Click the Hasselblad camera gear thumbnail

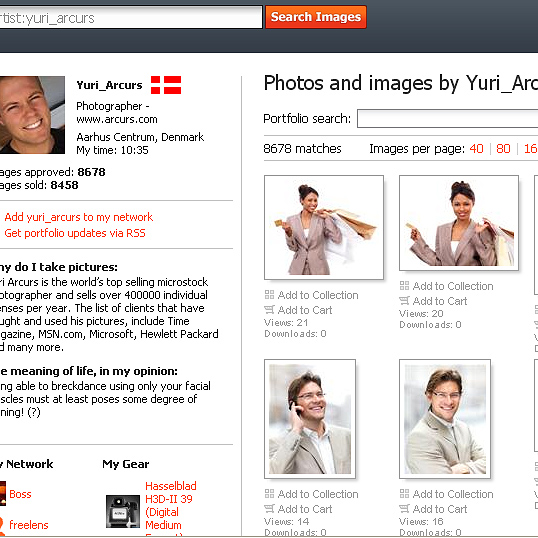pos(123,511)
